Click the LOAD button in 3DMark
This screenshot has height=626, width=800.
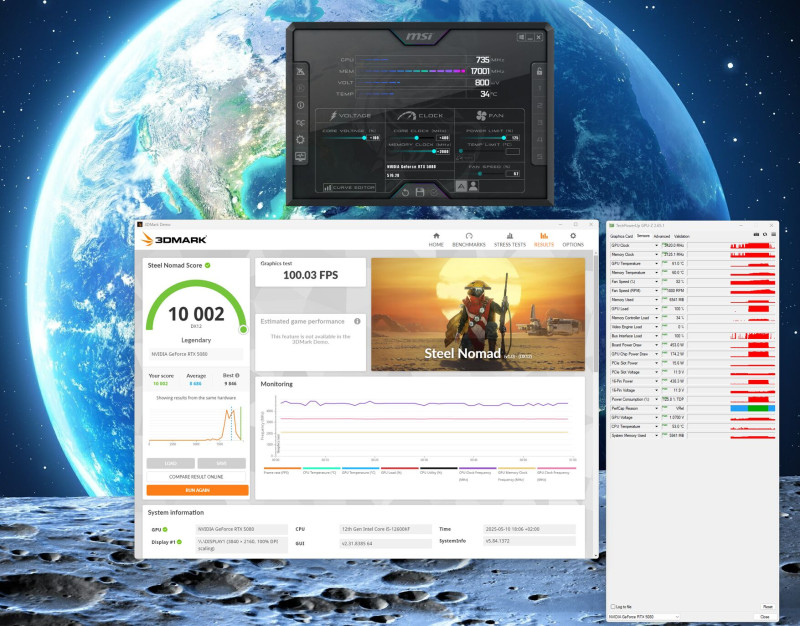coord(170,463)
